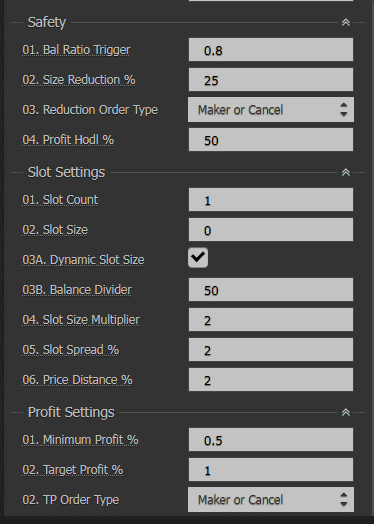This screenshot has height=524, width=374.
Task: Collapse the Slot Settings section chevron
Action: pos(346,172)
